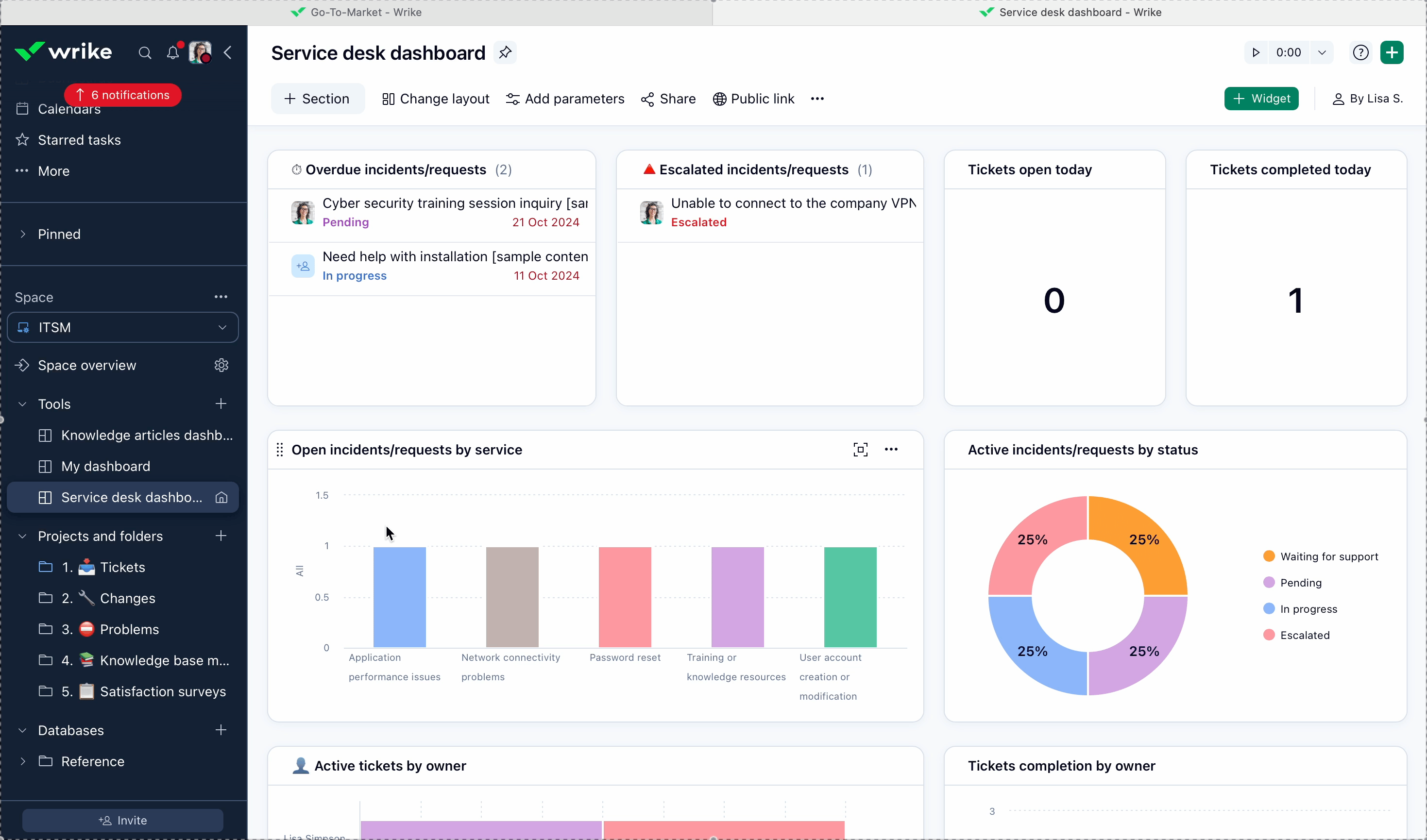
Task: Click the blue Application performance issues bar
Action: click(x=399, y=597)
